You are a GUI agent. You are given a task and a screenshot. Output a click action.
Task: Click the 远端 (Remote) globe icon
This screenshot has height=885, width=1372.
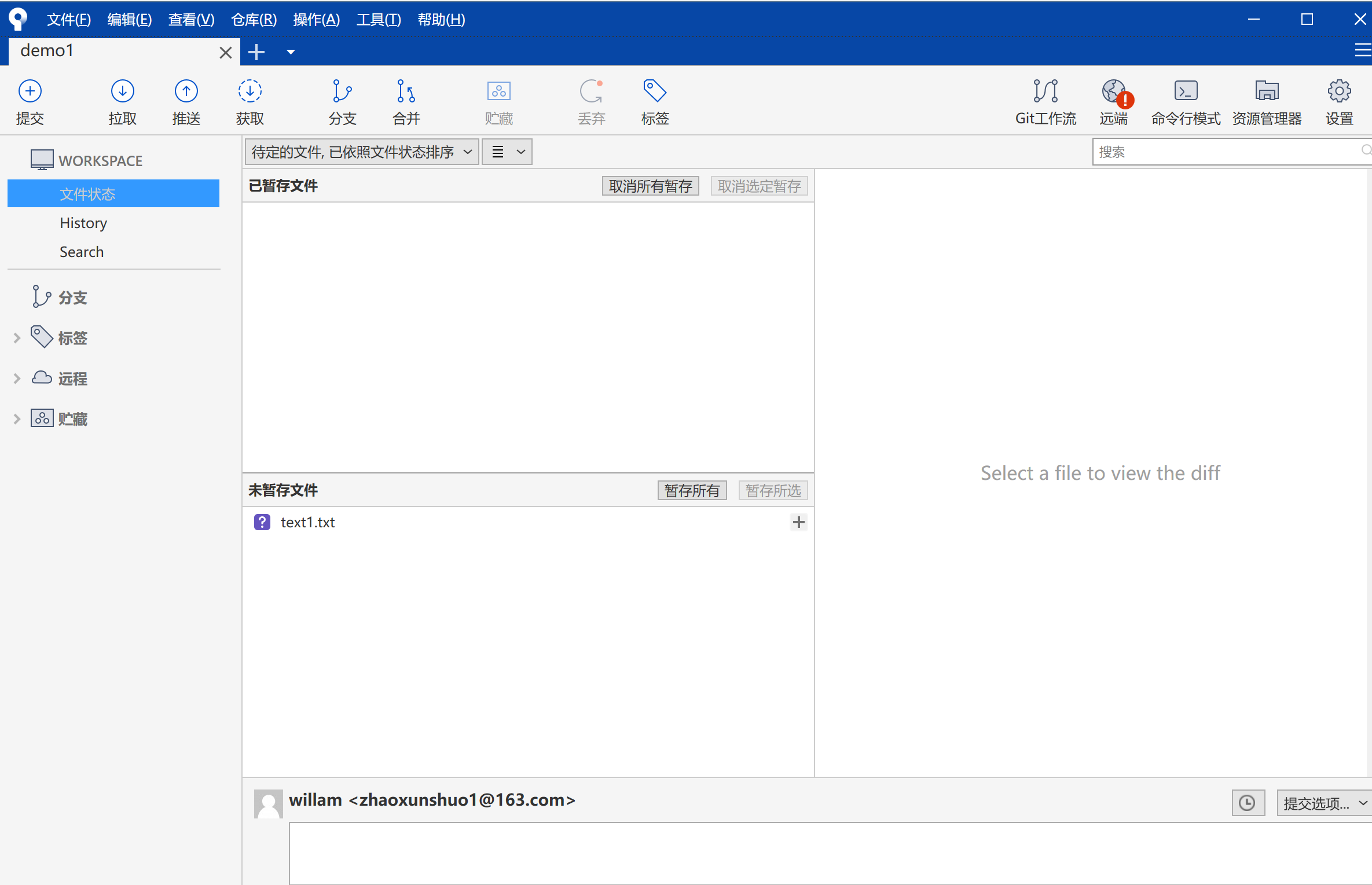click(1113, 92)
